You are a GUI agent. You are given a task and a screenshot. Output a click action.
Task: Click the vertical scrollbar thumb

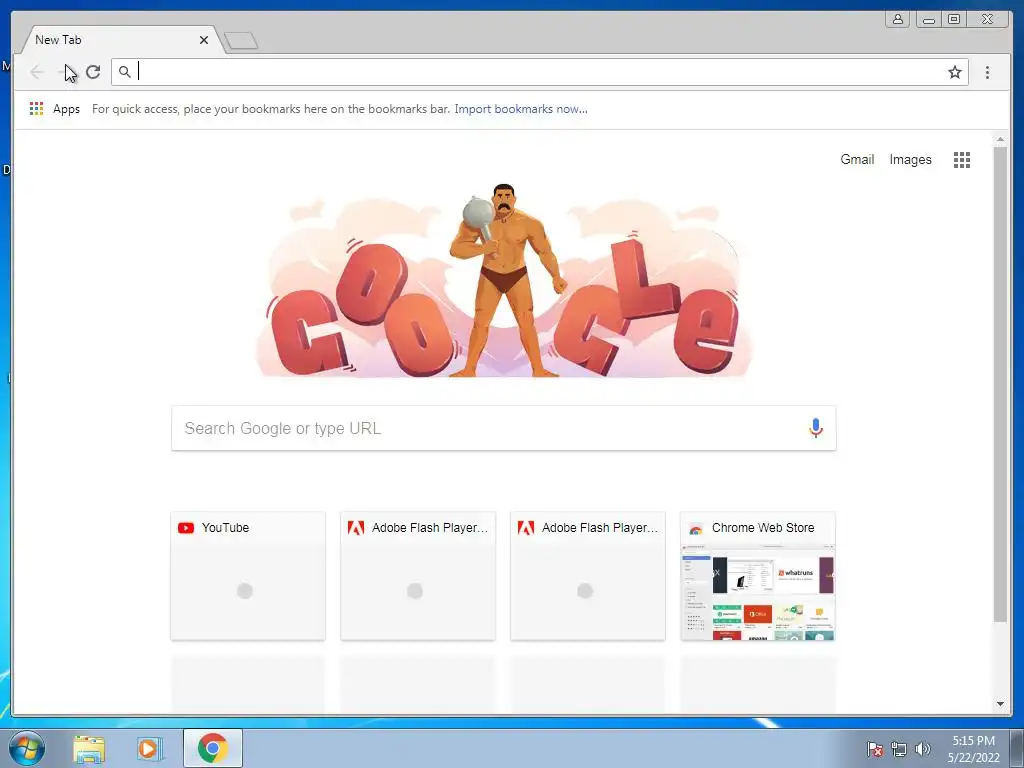1000,384
